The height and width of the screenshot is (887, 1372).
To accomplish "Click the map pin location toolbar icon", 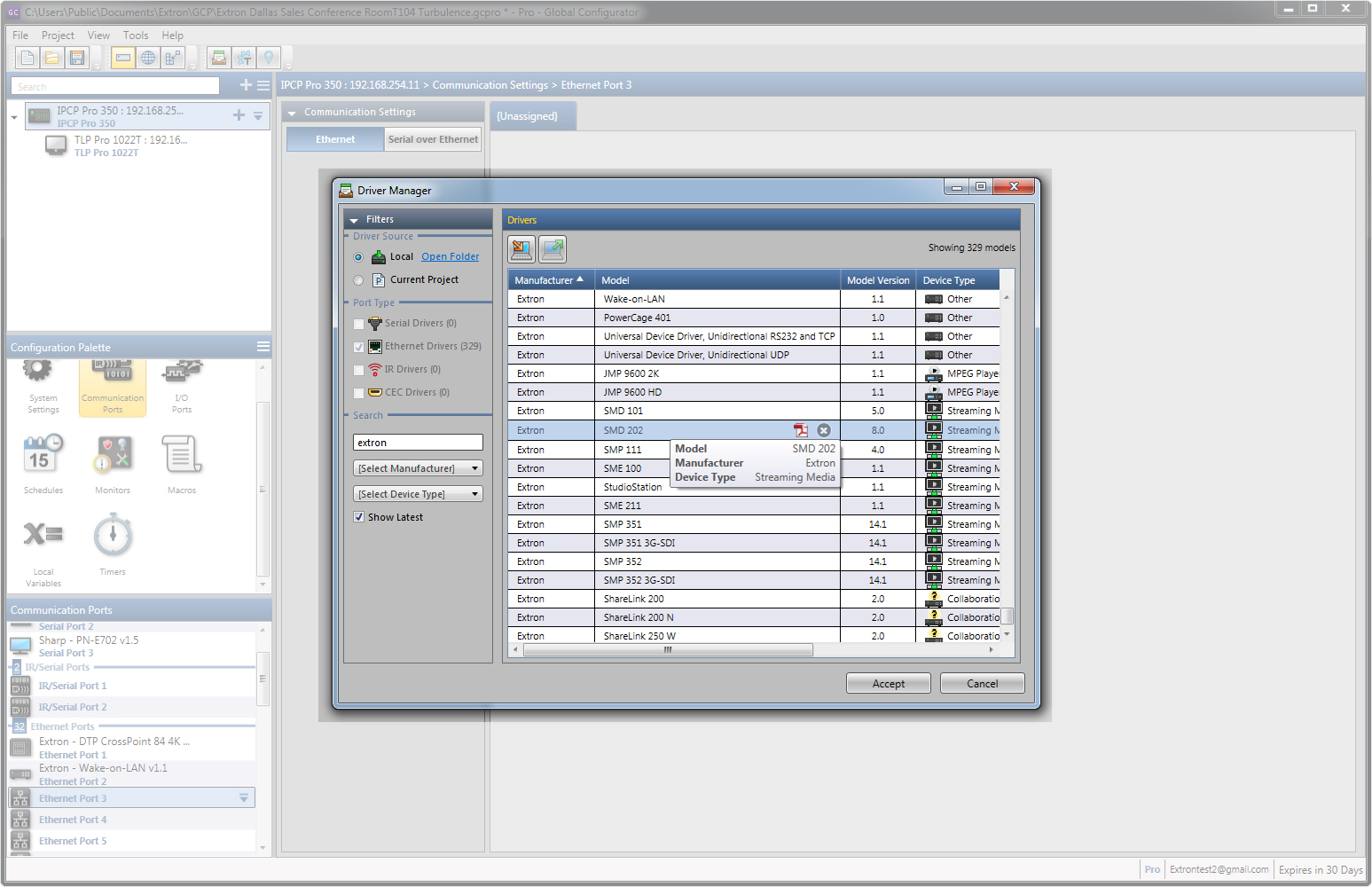I will (269, 59).
